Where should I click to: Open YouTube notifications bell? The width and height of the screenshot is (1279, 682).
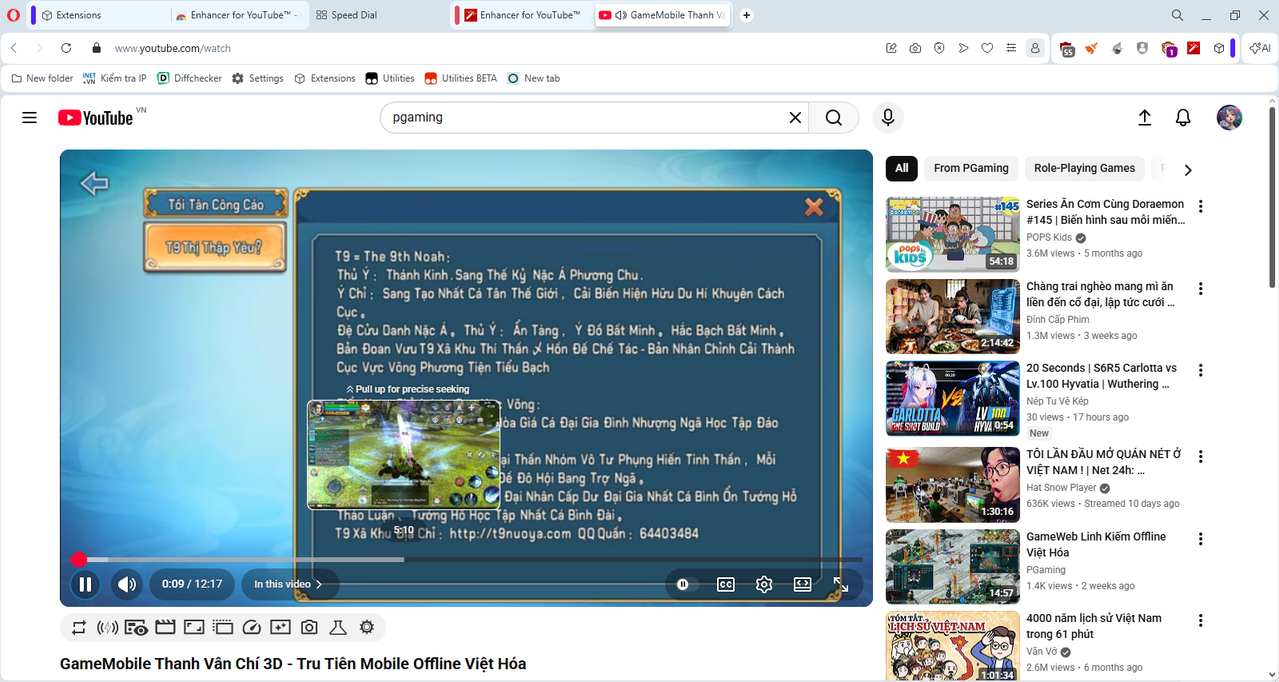tap(1183, 118)
